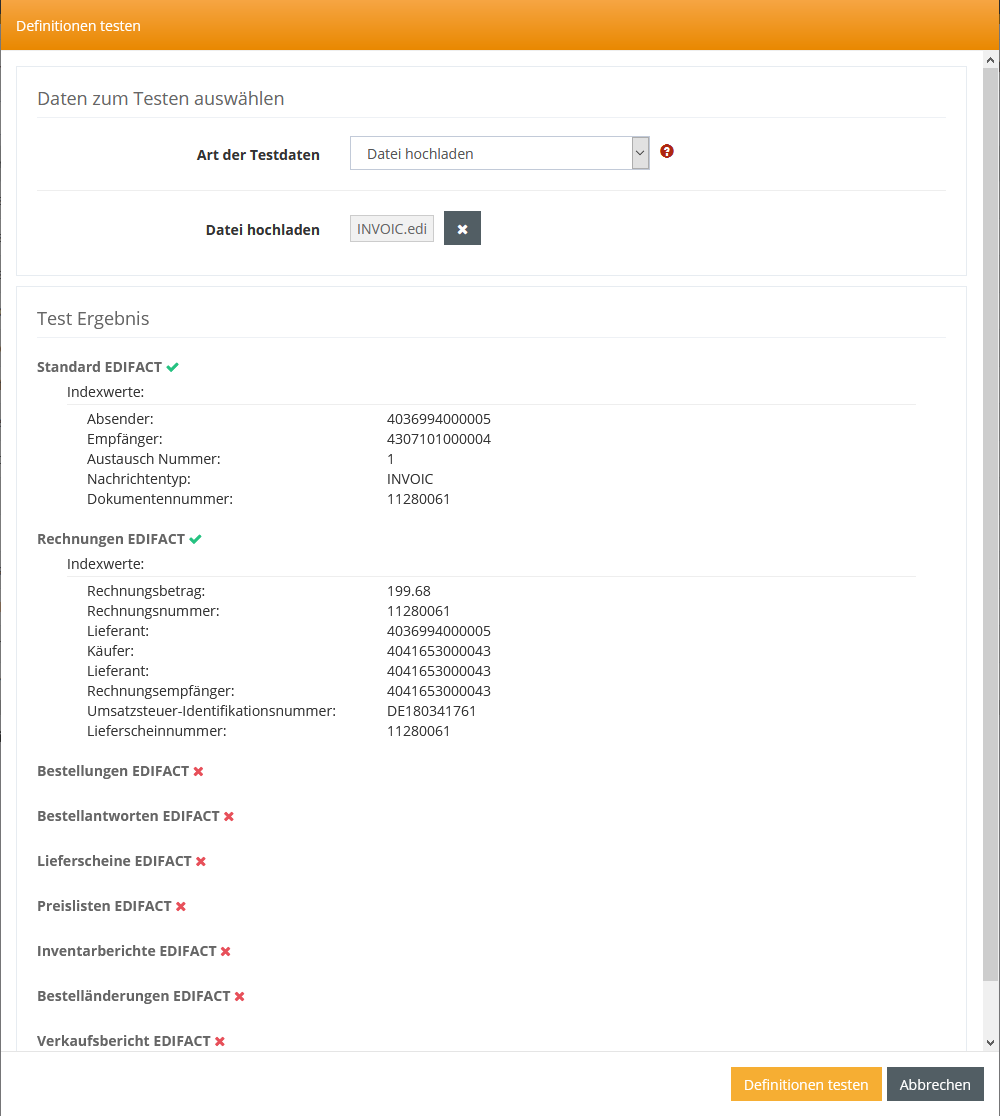
Task: Click red X next to Bestelländerungen EDIFACT
Action: (240, 996)
